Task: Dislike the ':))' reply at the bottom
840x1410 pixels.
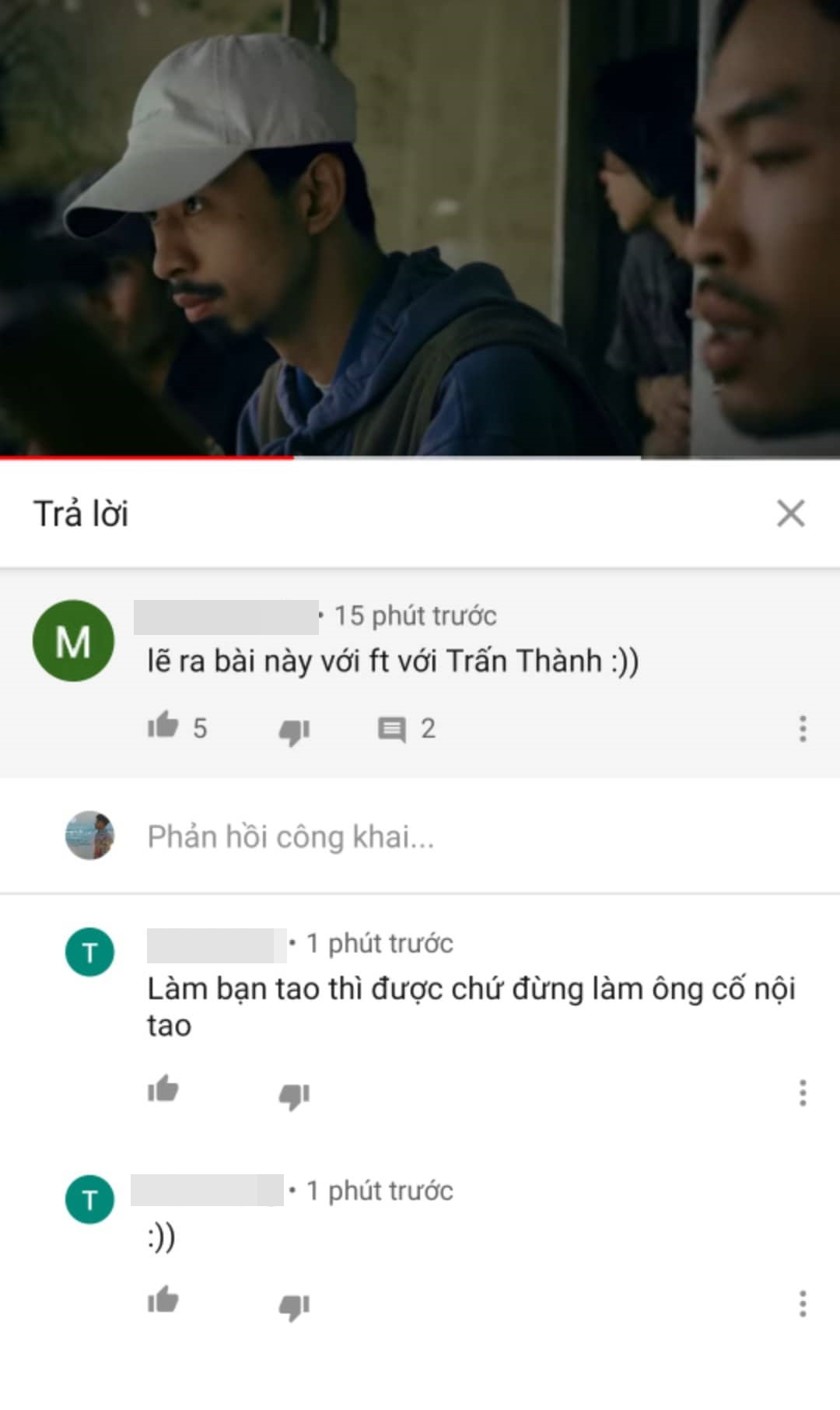Action: click(294, 1306)
